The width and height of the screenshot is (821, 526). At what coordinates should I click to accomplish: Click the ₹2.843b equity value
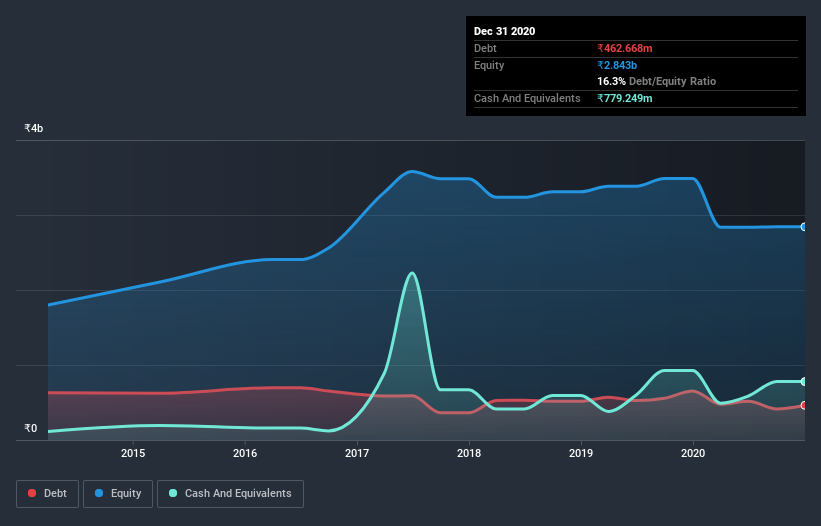(617, 65)
